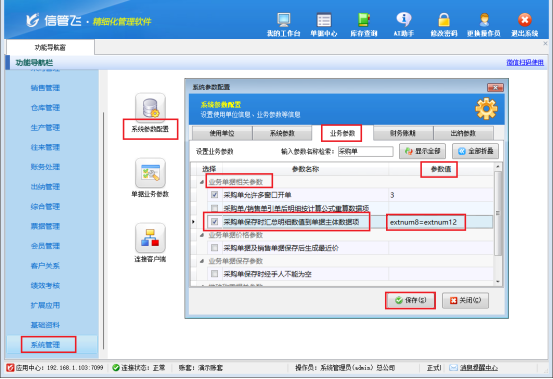Open 账务处理 in the sidebar

45,167
